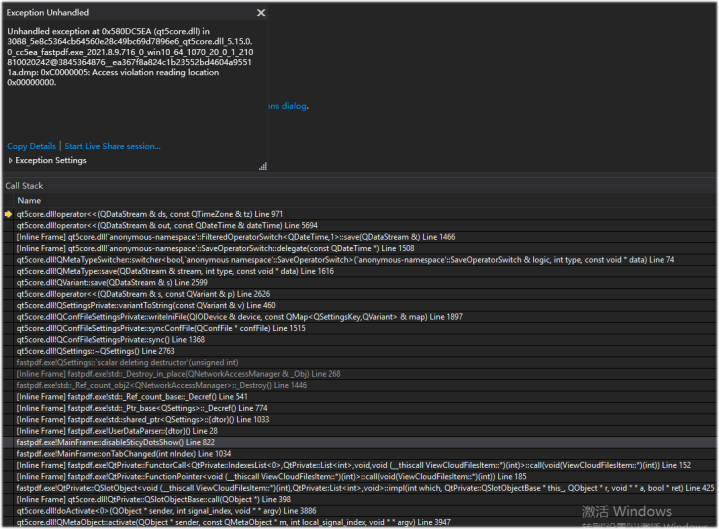Screen dimensions: 719x529
Task: Close the Exception Unhandled popup
Action: pyautogui.click(x=261, y=13)
